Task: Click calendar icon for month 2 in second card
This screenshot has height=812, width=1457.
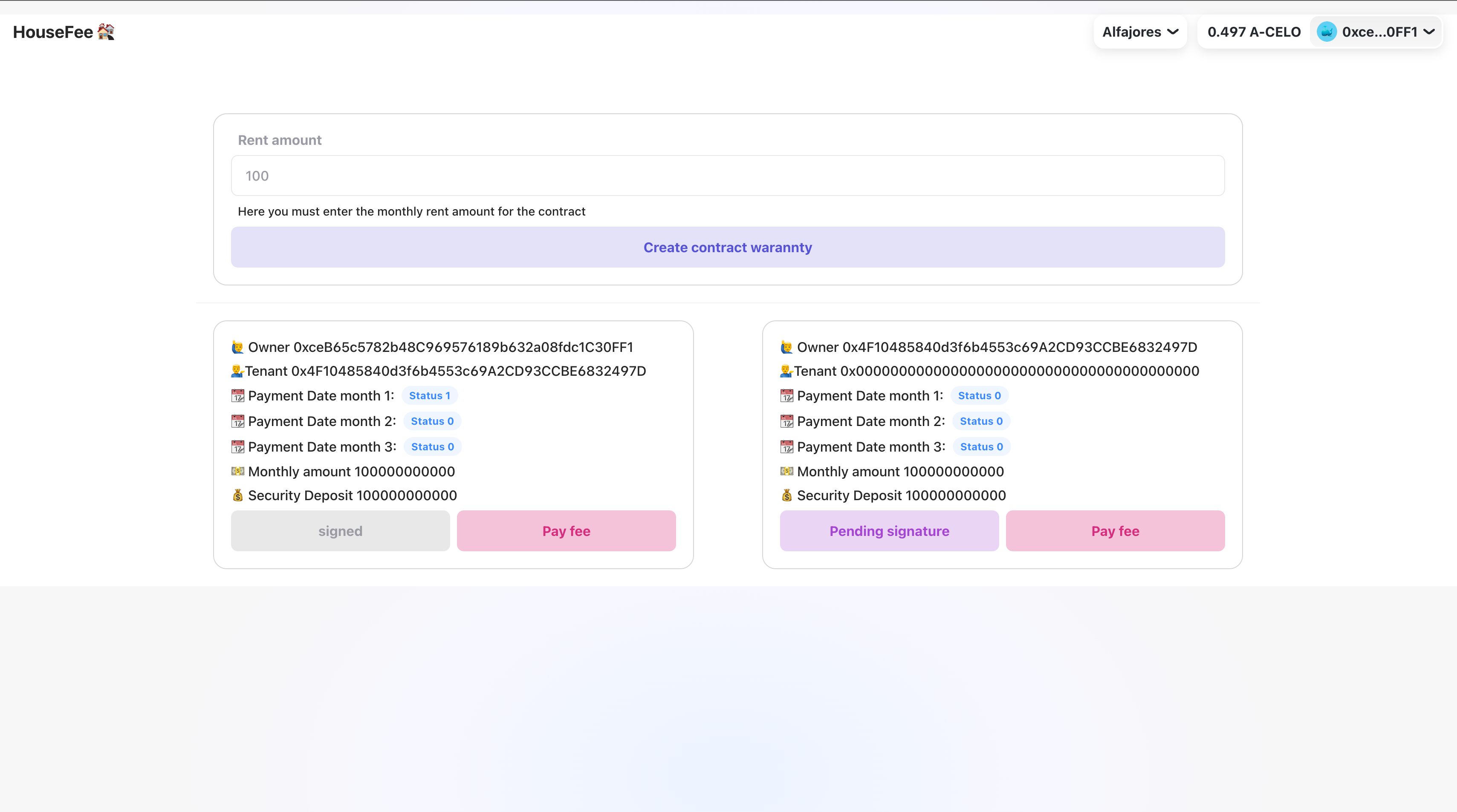Action: pyautogui.click(x=786, y=421)
